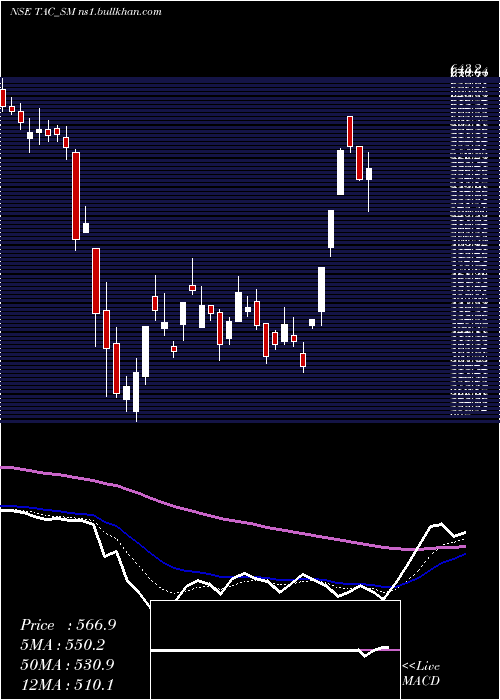
Task: Select the 50MA : 530.9 value
Action: pyautogui.click(x=67, y=665)
